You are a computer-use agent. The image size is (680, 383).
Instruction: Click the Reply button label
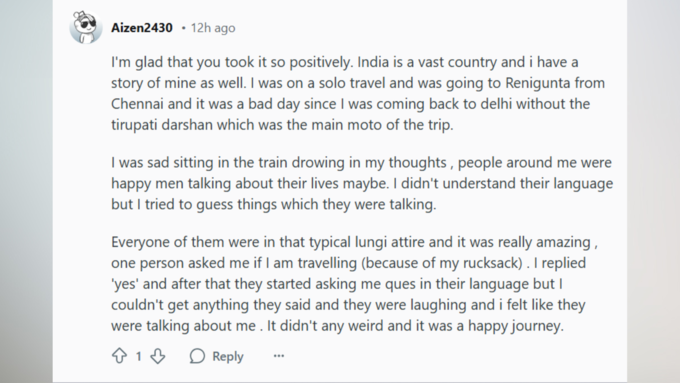pyautogui.click(x=228, y=356)
